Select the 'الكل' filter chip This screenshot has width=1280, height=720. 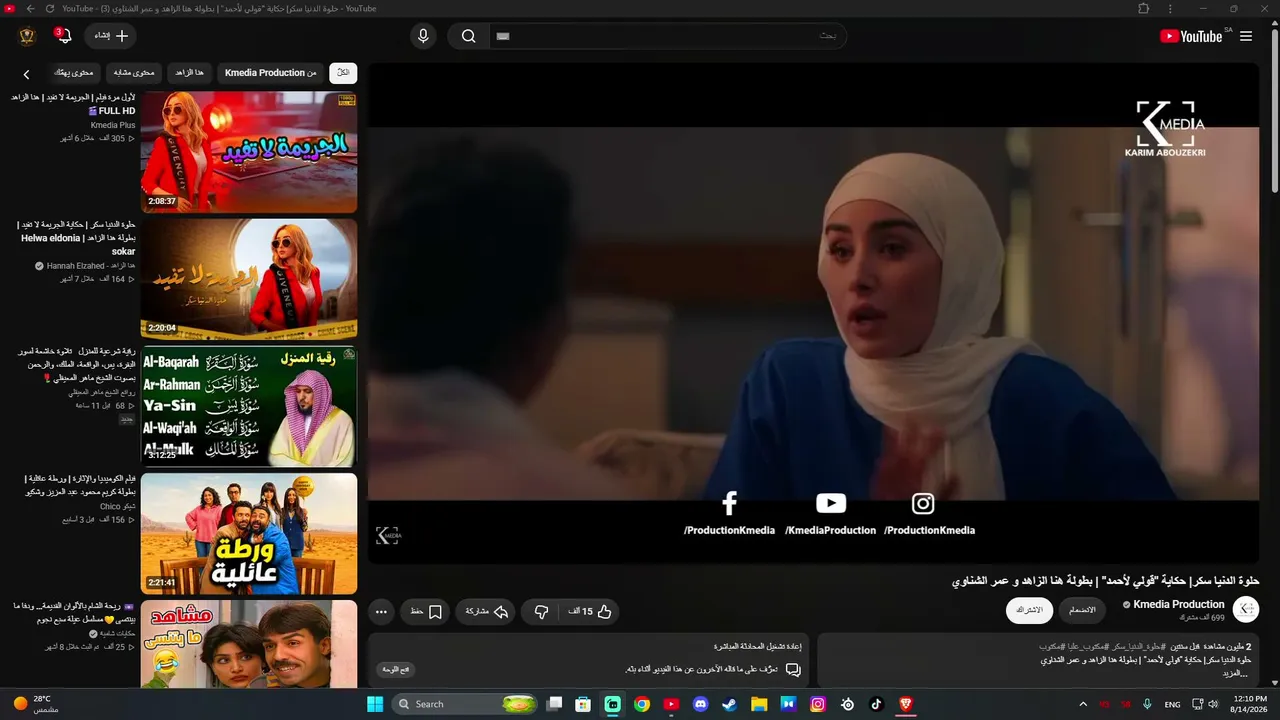(x=343, y=73)
